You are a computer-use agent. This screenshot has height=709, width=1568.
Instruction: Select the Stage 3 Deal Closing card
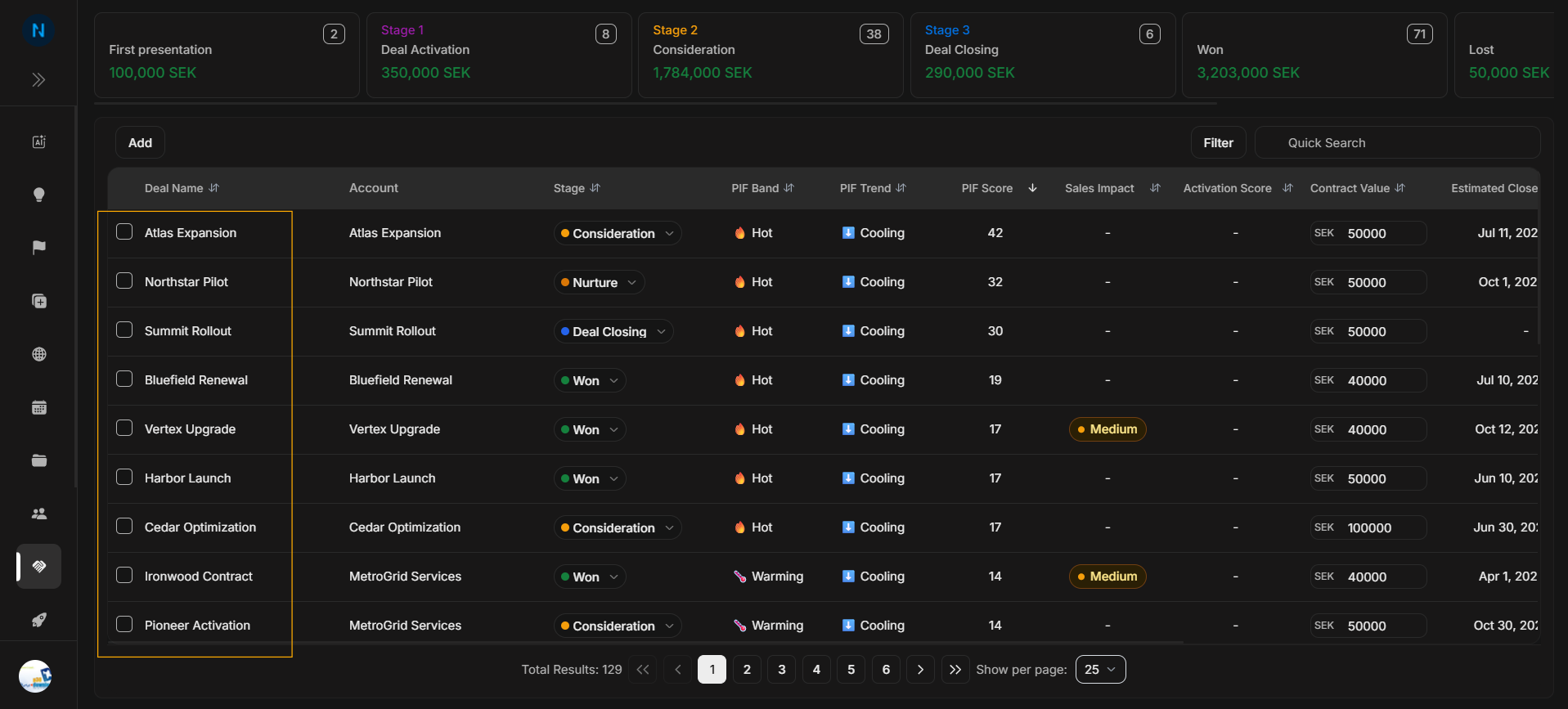click(x=1043, y=55)
